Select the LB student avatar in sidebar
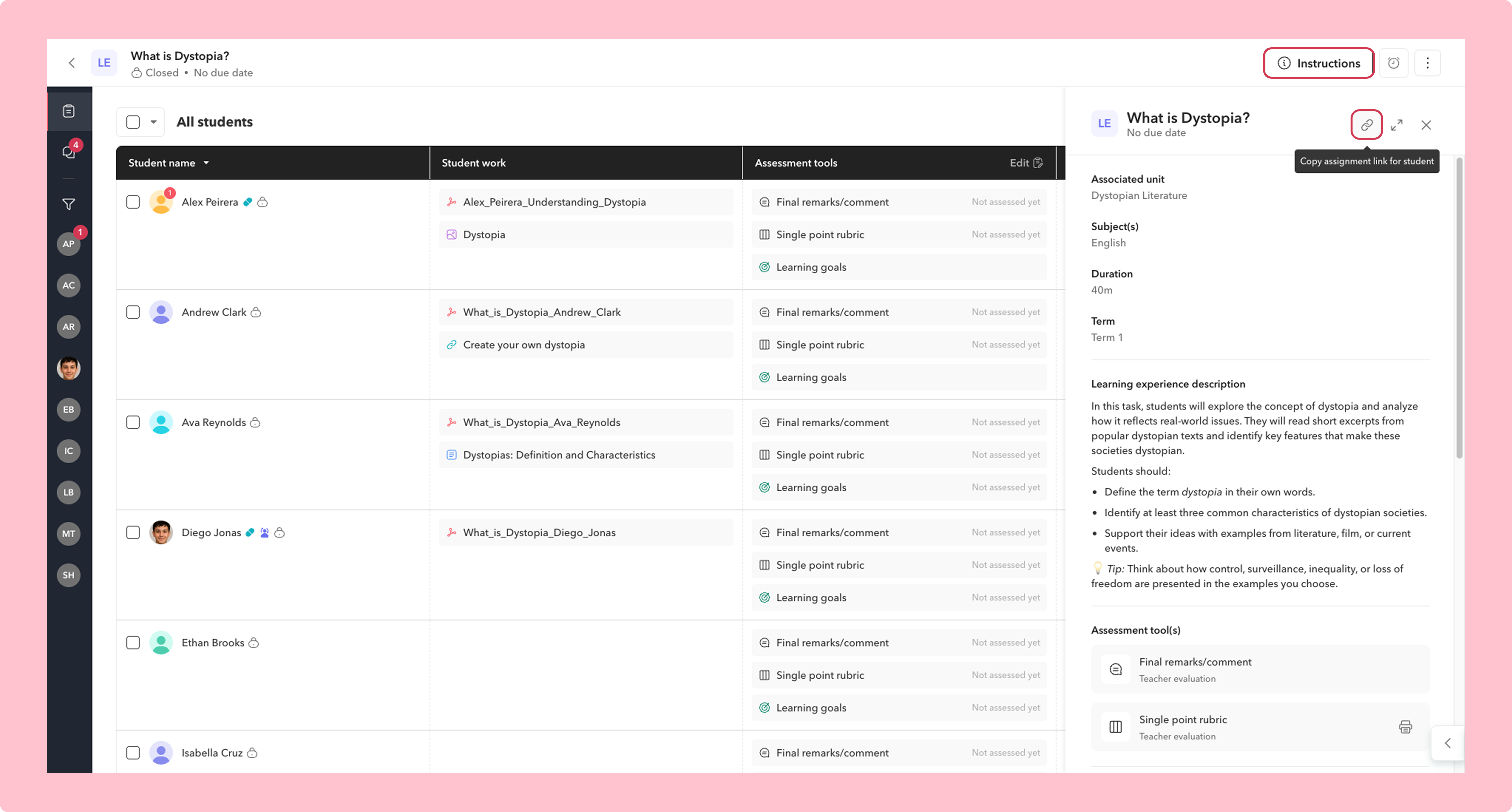Viewport: 1512px width, 812px height. tap(69, 492)
